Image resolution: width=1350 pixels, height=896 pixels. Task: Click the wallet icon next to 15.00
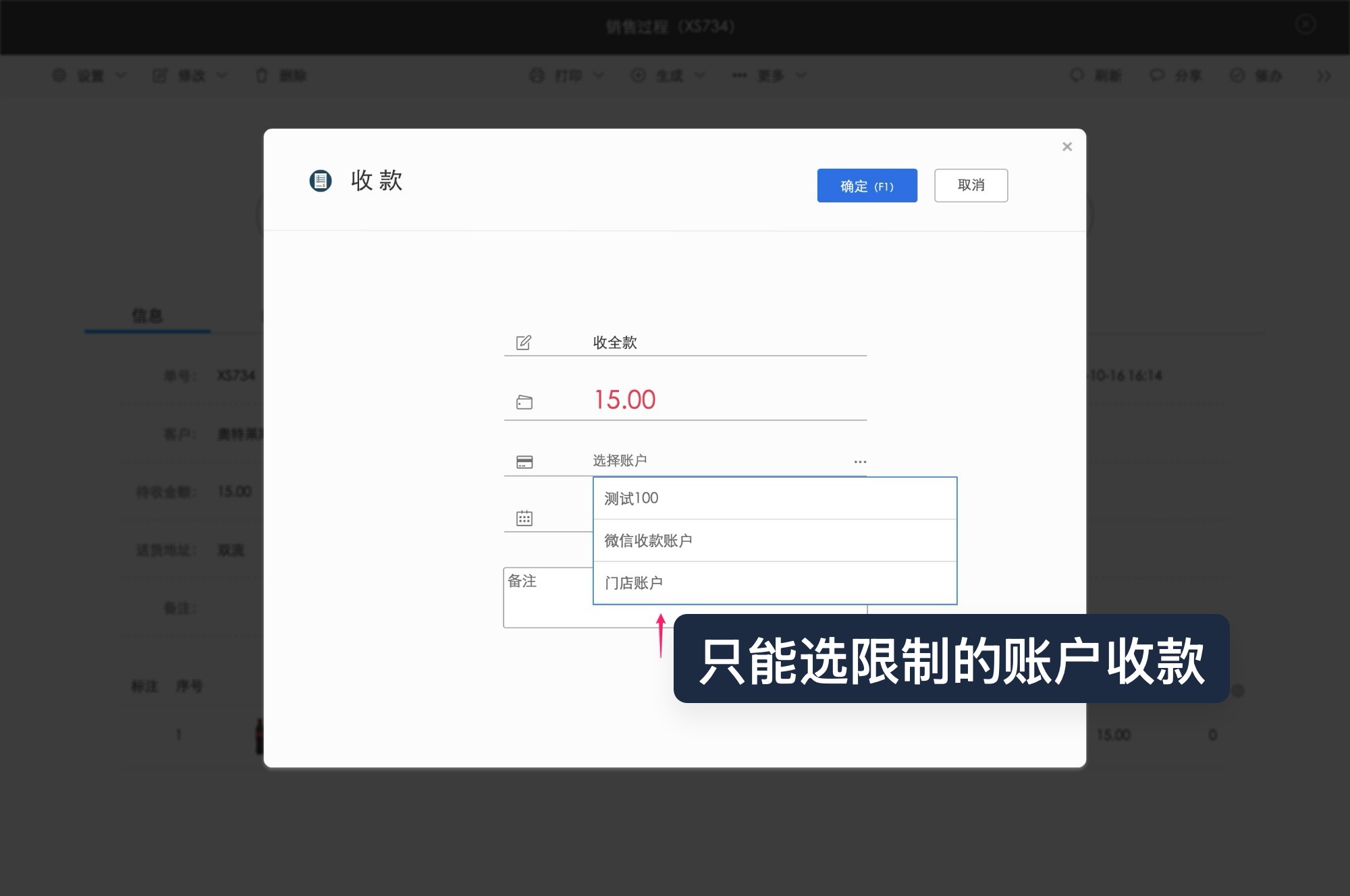pos(523,401)
